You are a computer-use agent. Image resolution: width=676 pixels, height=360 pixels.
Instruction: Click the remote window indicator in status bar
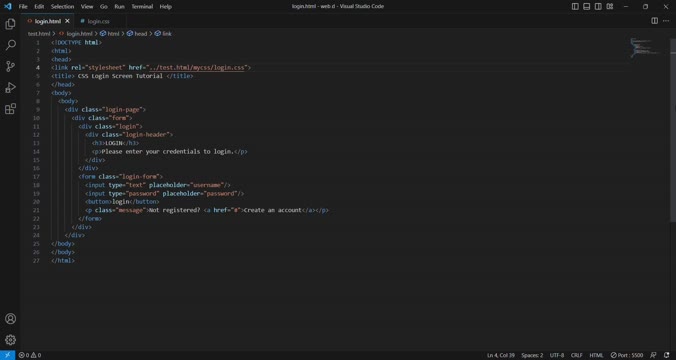click(x=7, y=355)
